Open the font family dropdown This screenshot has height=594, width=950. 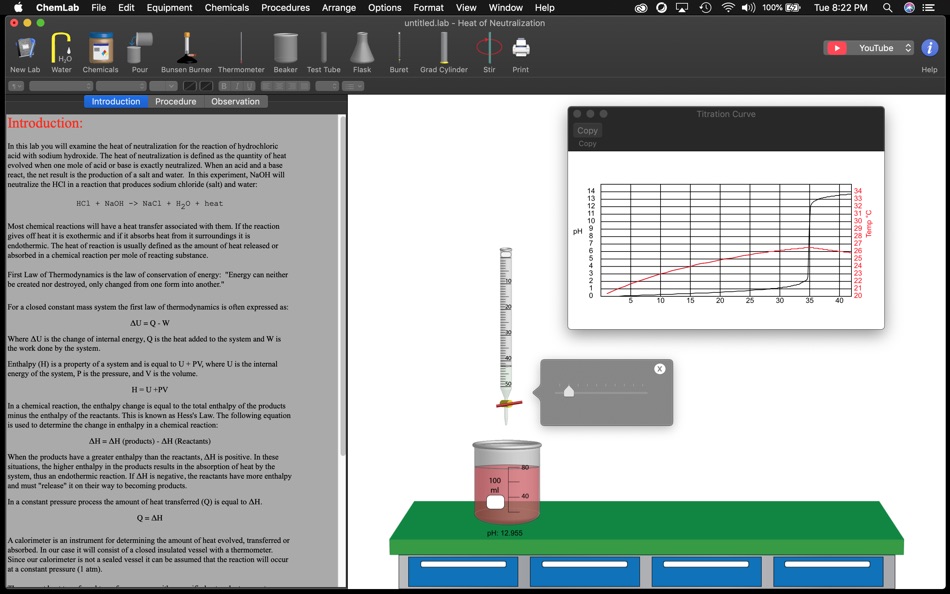61,86
